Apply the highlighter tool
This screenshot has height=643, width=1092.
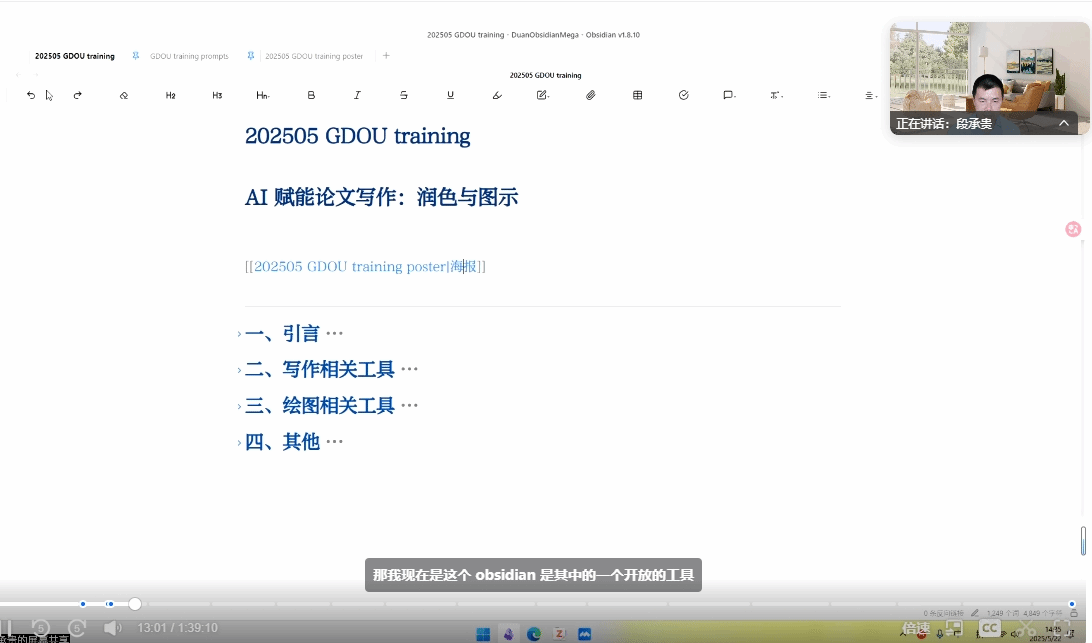point(497,95)
